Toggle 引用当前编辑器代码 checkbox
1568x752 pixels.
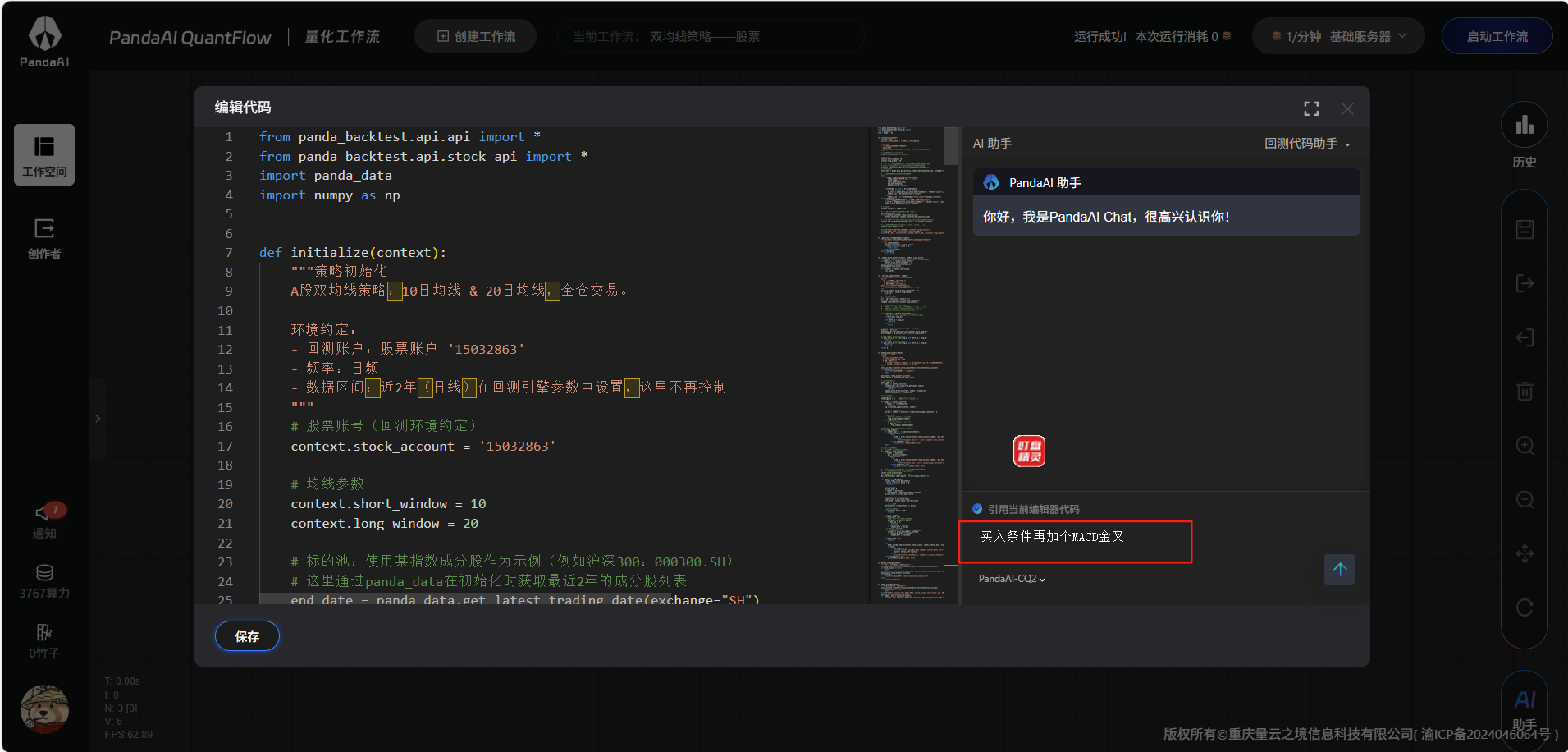point(977,509)
